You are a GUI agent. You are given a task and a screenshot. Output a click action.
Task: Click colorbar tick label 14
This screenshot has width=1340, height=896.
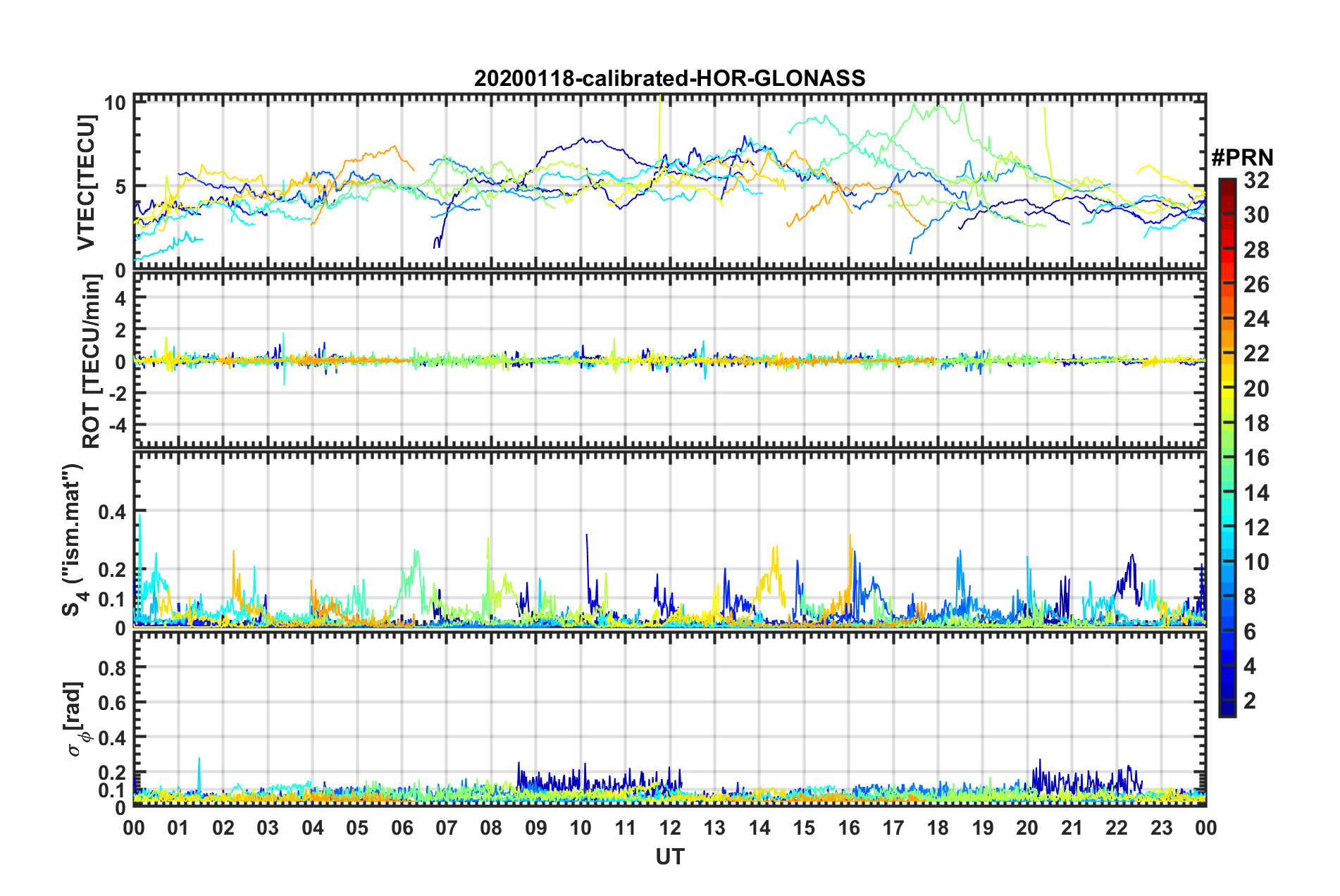(1256, 493)
